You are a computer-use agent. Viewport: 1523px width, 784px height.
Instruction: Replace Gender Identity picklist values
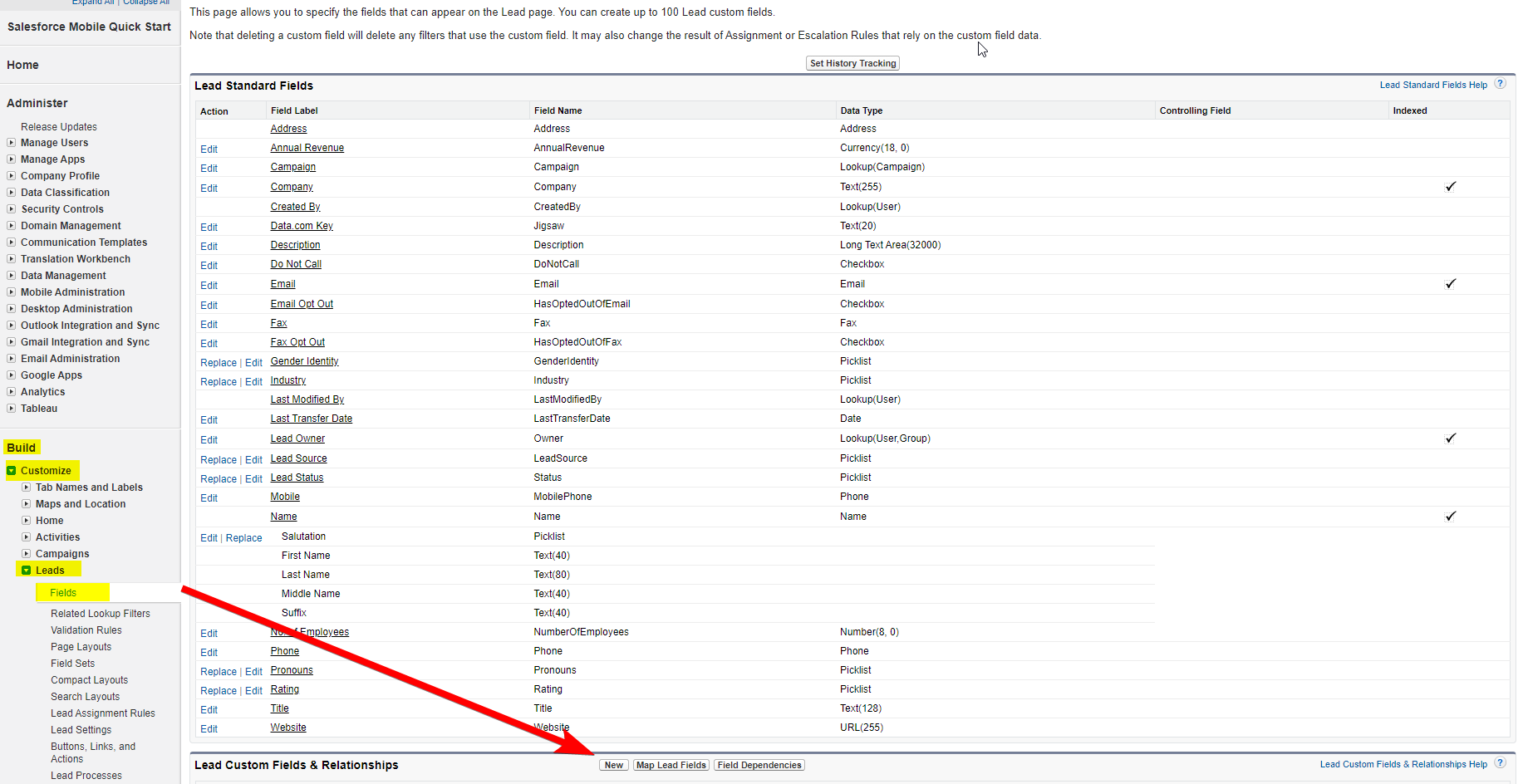(219, 363)
